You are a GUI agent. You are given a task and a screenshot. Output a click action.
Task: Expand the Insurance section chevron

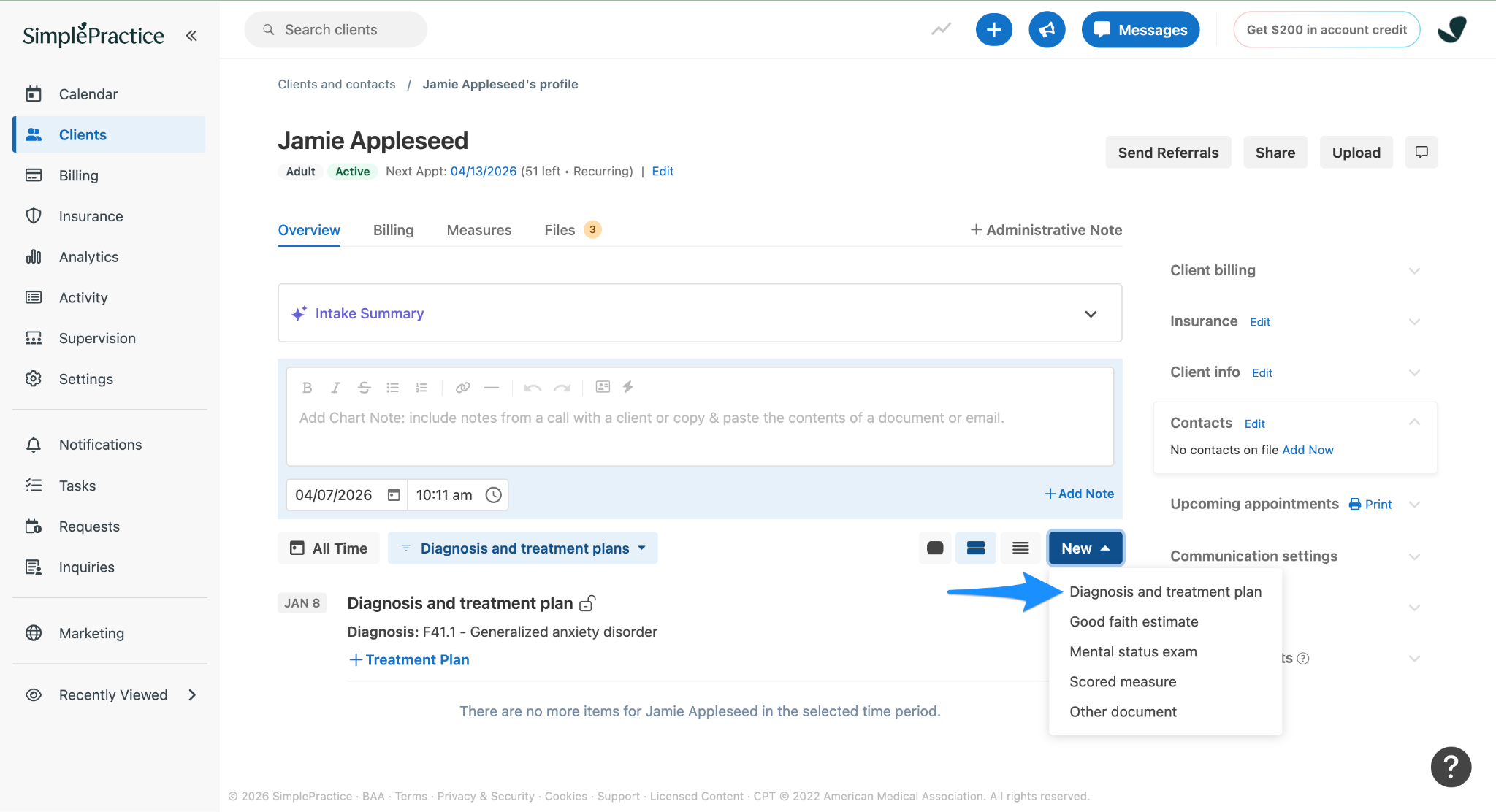1414,322
